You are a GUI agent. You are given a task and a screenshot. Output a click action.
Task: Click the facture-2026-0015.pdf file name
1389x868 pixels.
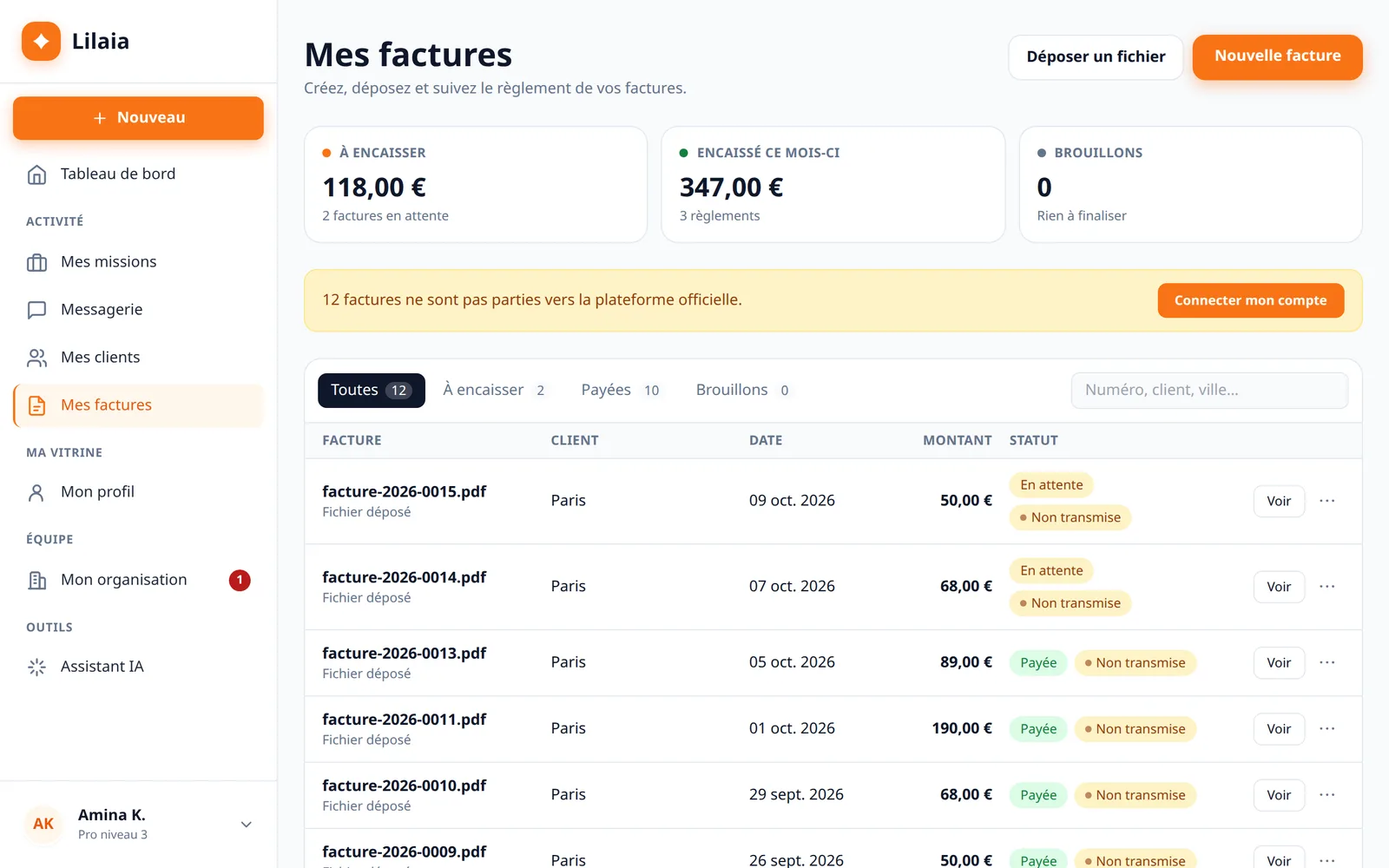click(404, 491)
